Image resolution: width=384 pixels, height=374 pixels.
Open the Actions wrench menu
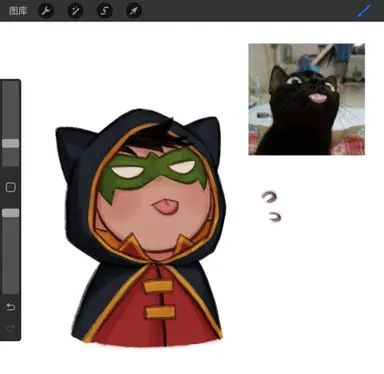pyautogui.click(x=46, y=11)
